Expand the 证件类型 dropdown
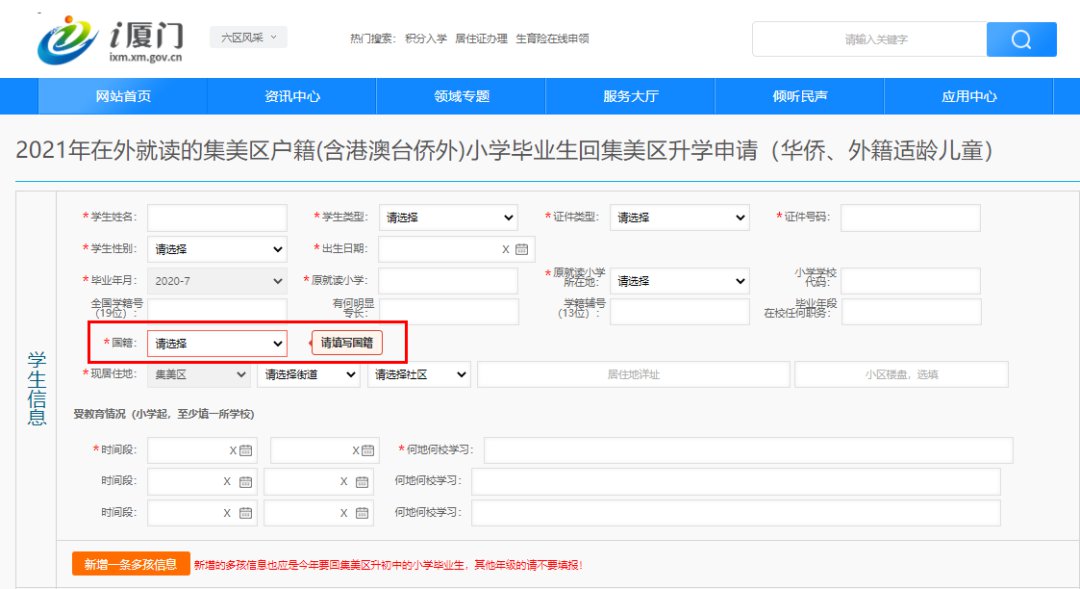 (679, 218)
